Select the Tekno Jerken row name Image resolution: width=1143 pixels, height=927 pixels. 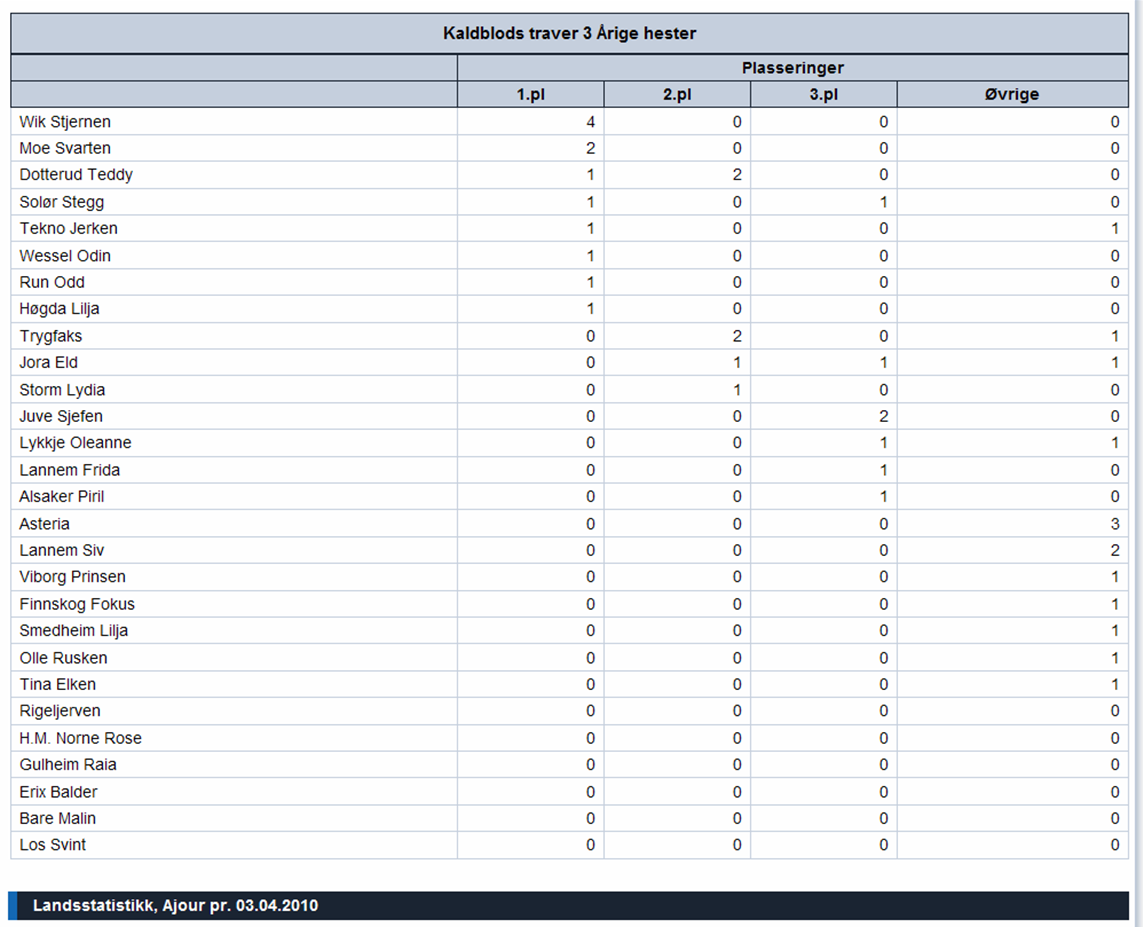68,228
